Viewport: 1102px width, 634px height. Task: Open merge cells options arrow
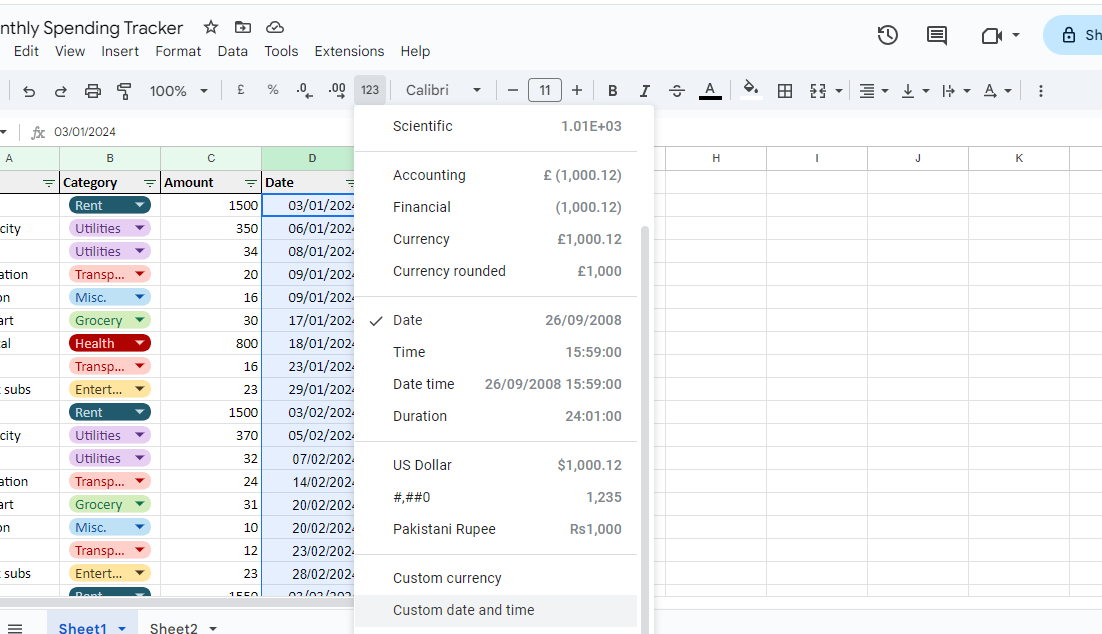838,91
